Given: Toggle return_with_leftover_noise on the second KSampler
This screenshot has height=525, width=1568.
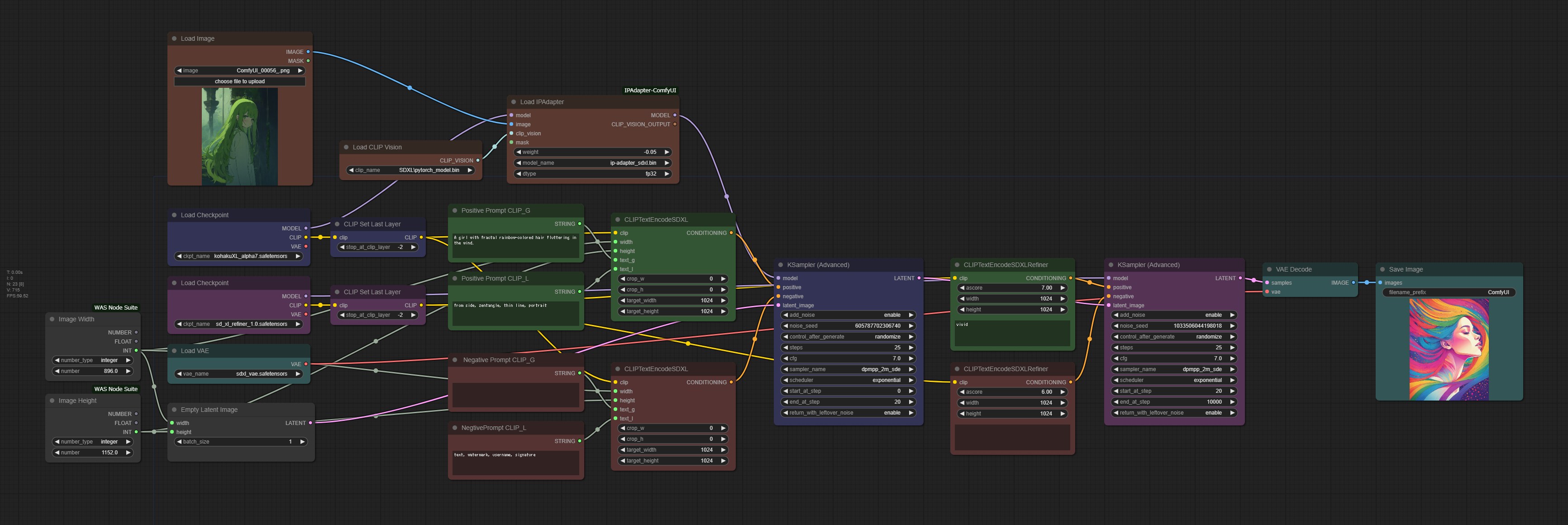Looking at the screenshot, I should click(1173, 413).
